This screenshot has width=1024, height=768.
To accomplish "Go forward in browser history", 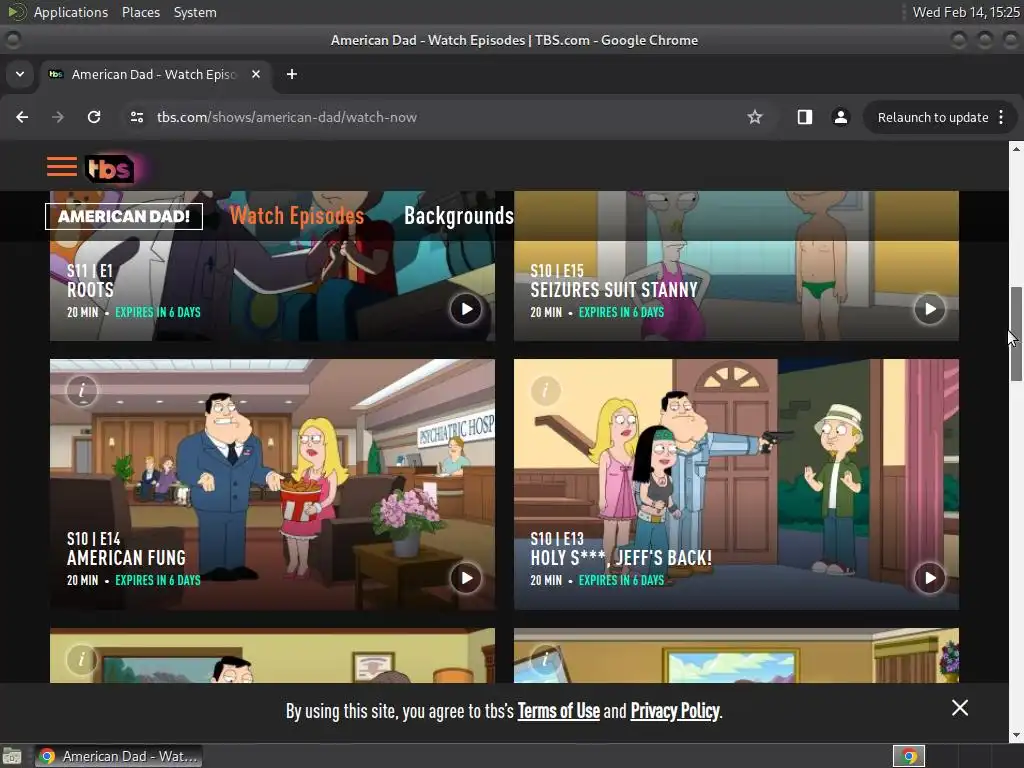I will click(58, 117).
